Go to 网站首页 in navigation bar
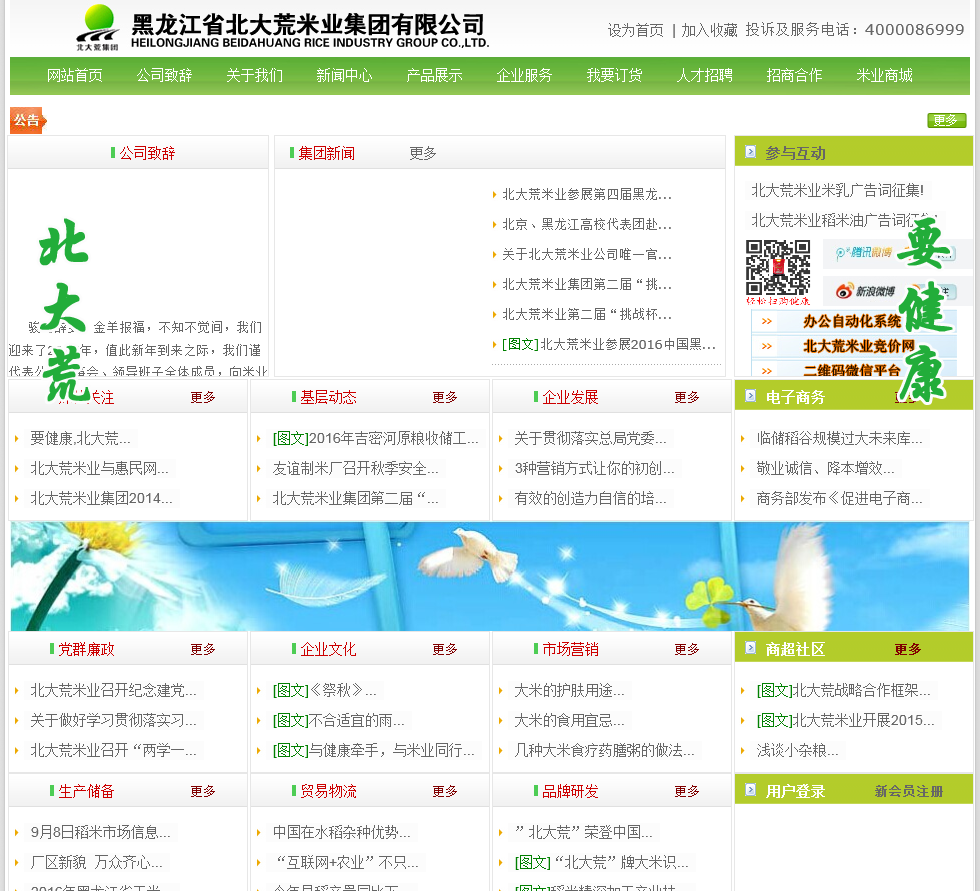 click(x=75, y=76)
